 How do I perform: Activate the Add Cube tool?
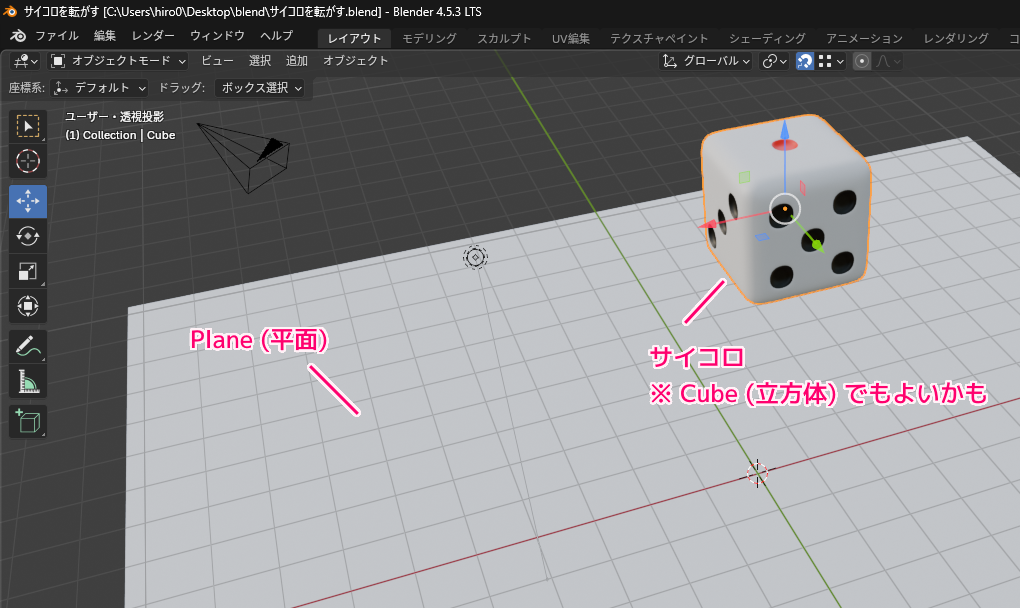28,421
